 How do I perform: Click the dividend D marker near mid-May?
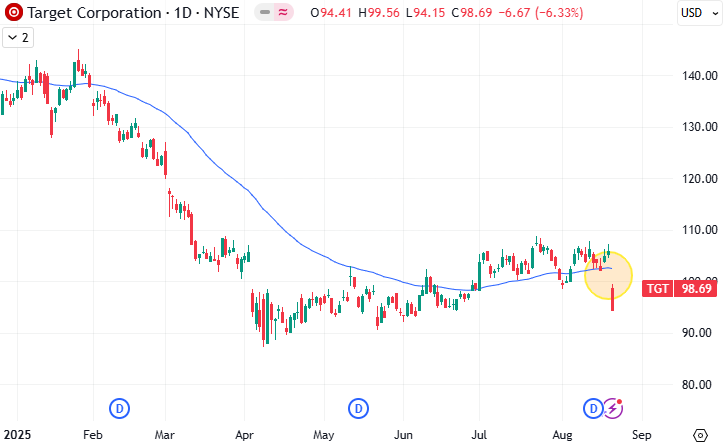click(x=358, y=408)
